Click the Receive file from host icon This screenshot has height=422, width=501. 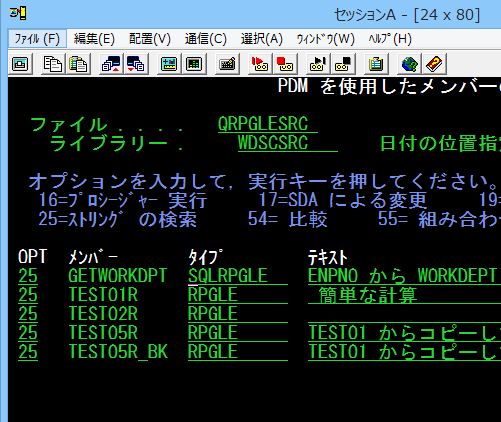tap(136, 63)
